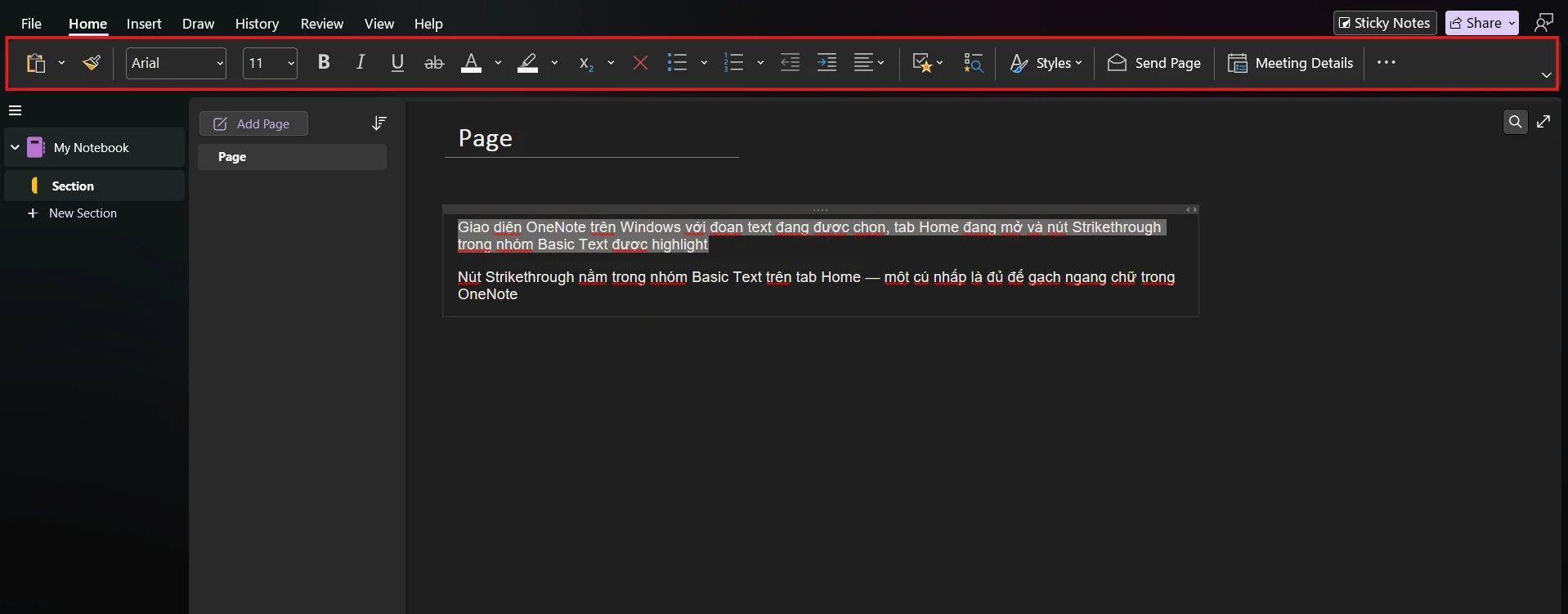Apply the text highlight color swatch
The height and width of the screenshot is (614, 1568).
click(528, 63)
